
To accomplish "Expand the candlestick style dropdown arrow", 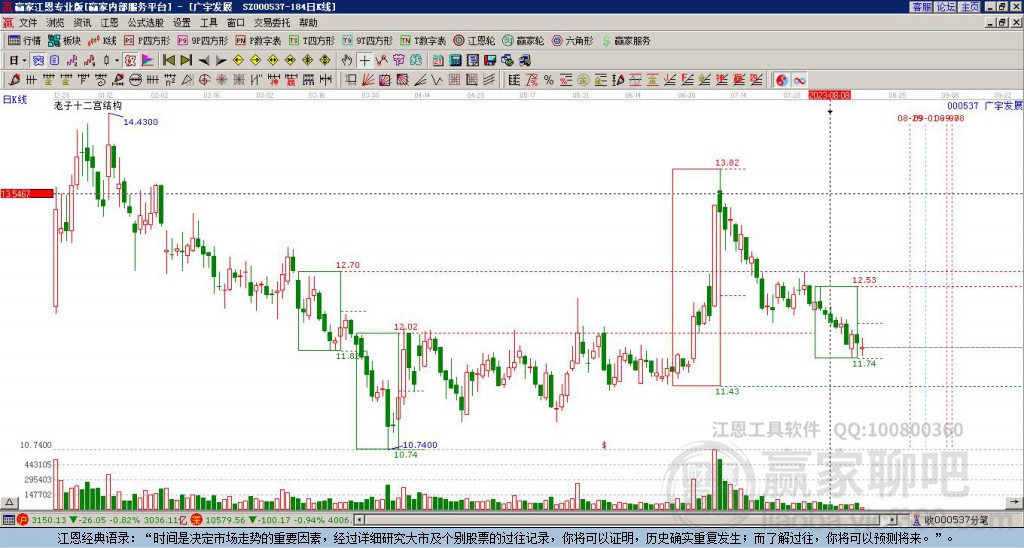I will click(117, 60).
